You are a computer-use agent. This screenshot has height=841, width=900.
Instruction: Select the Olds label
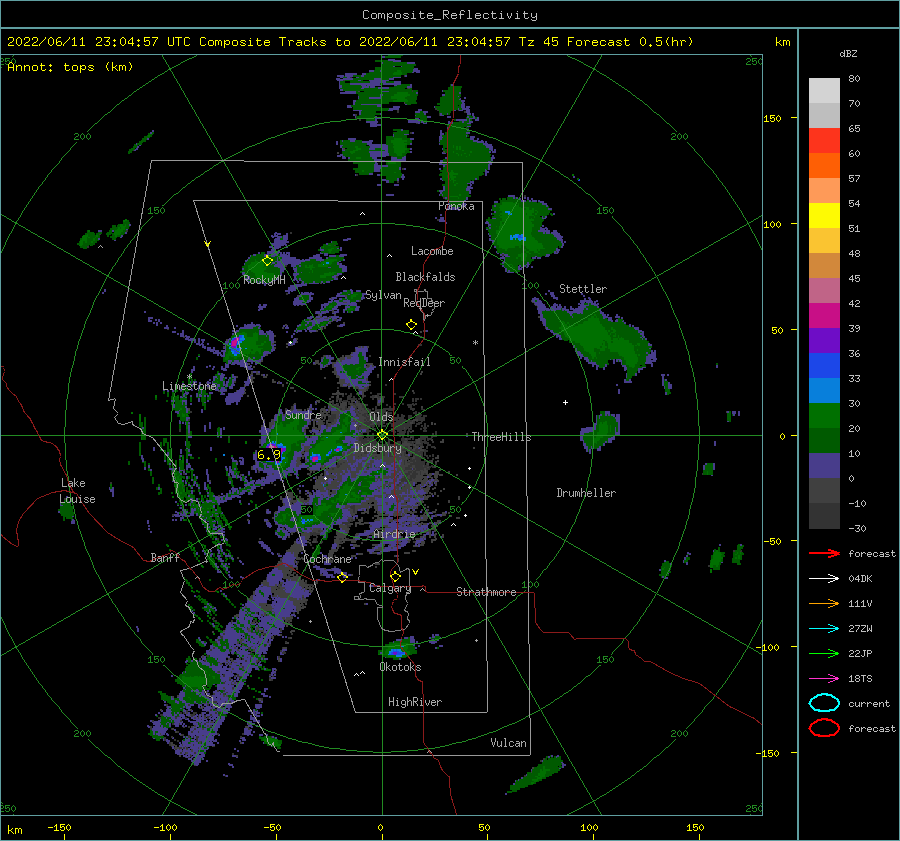tap(381, 417)
